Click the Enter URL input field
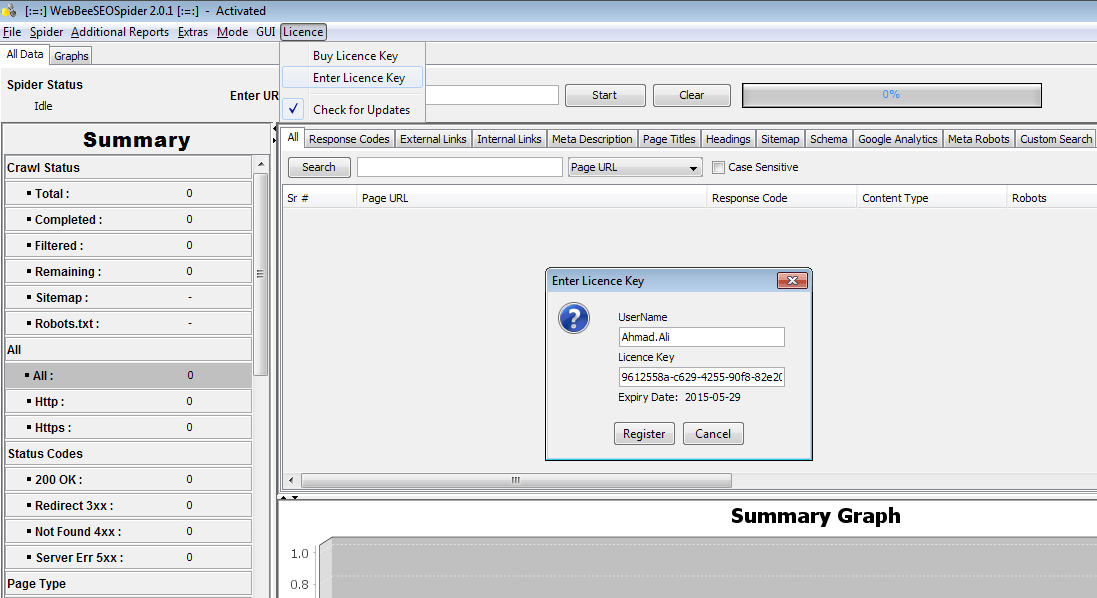1097x598 pixels. pyautogui.click(x=492, y=95)
